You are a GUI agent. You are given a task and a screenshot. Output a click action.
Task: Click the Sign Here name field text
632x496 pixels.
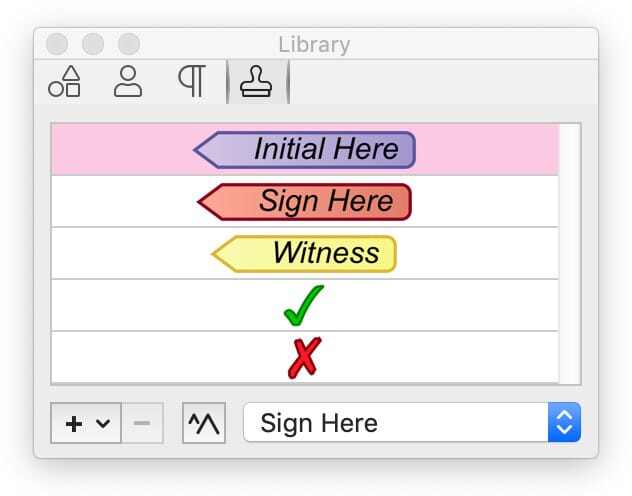pyautogui.click(x=319, y=423)
